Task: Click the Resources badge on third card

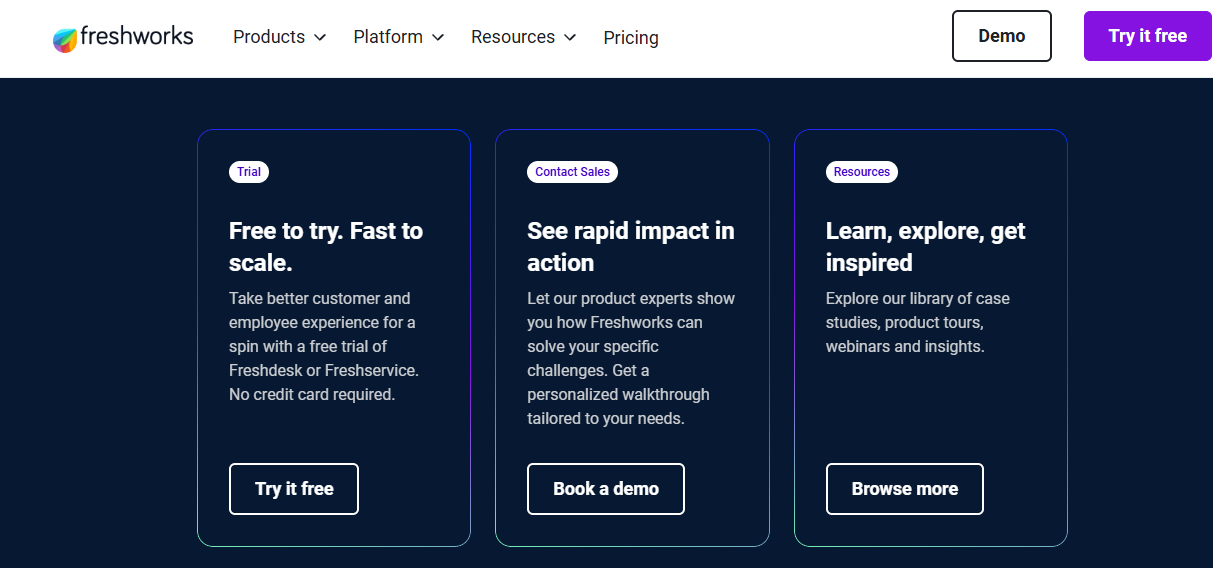Action: (x=862, y=172)
